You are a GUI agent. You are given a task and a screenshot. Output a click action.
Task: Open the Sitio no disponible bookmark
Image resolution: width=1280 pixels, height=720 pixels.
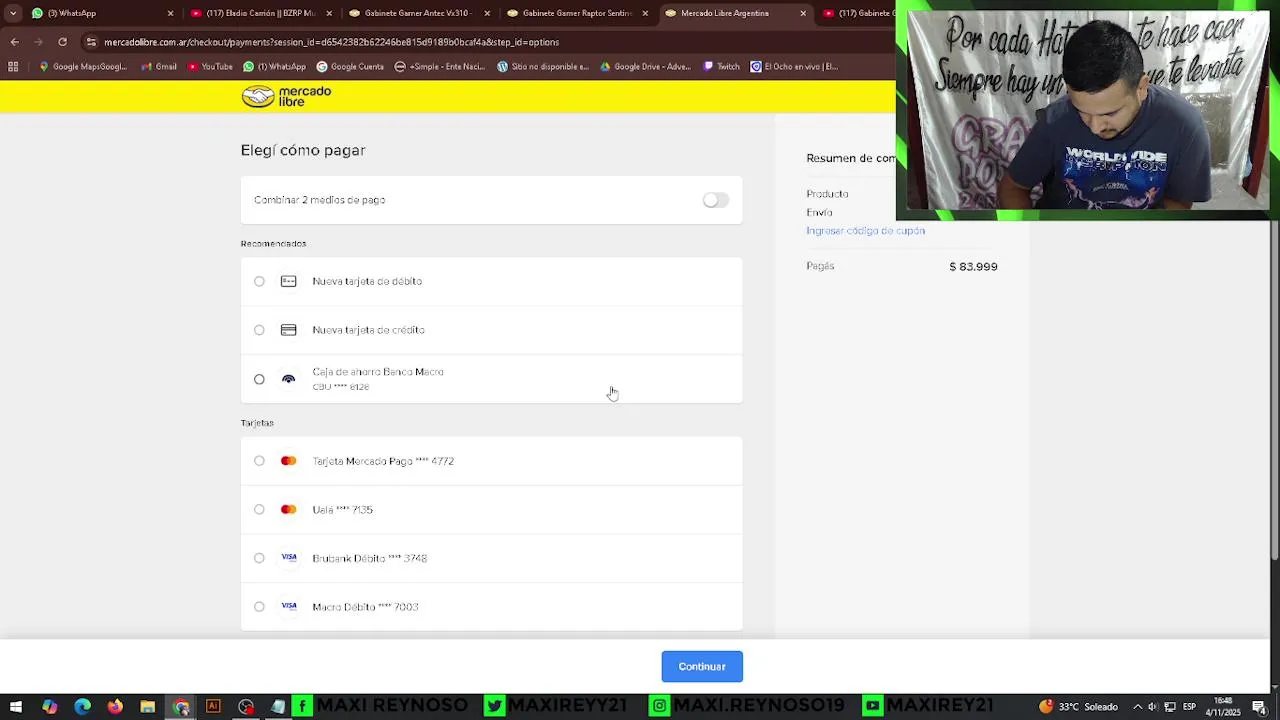[543, 67]
